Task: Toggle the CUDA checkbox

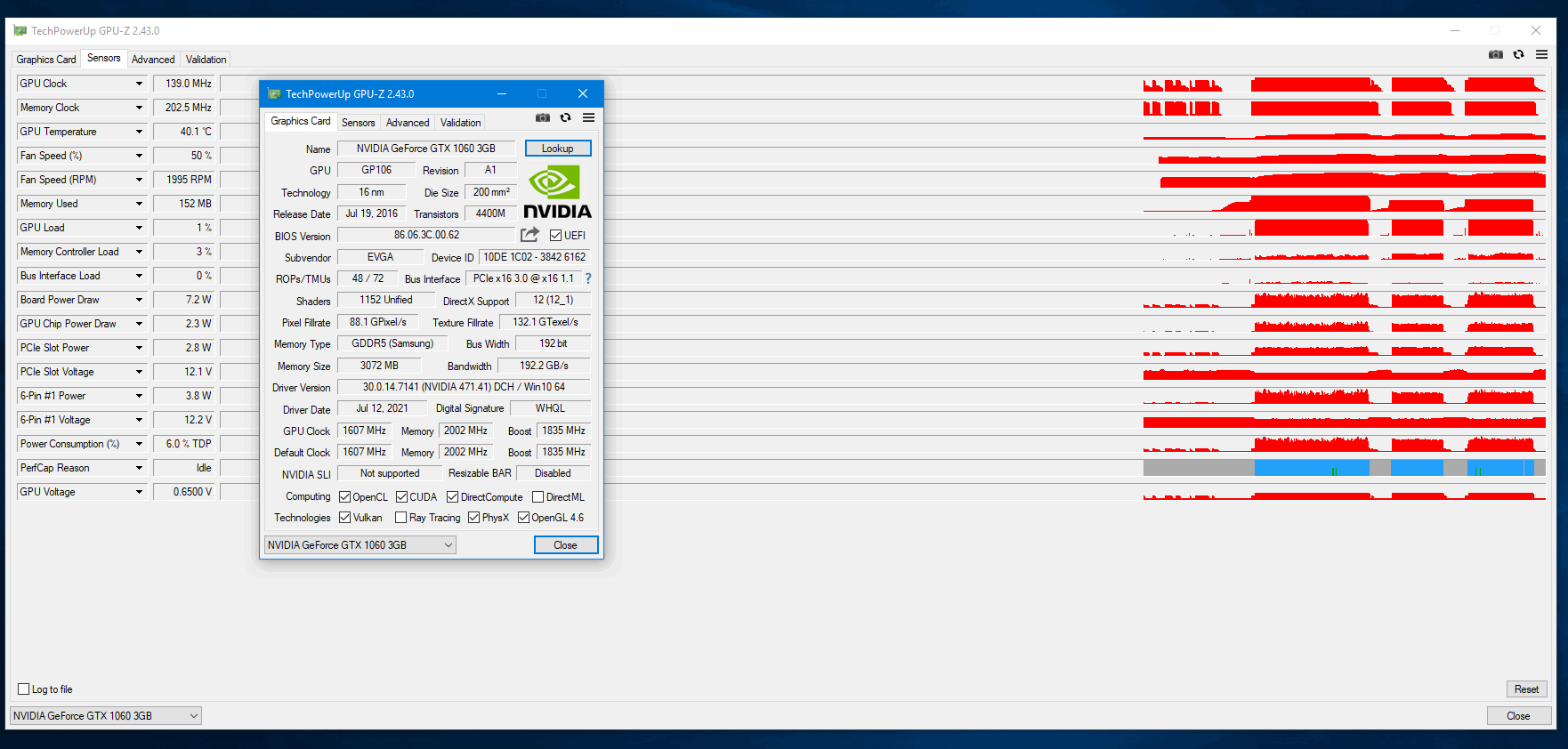Action: [401, 497]
